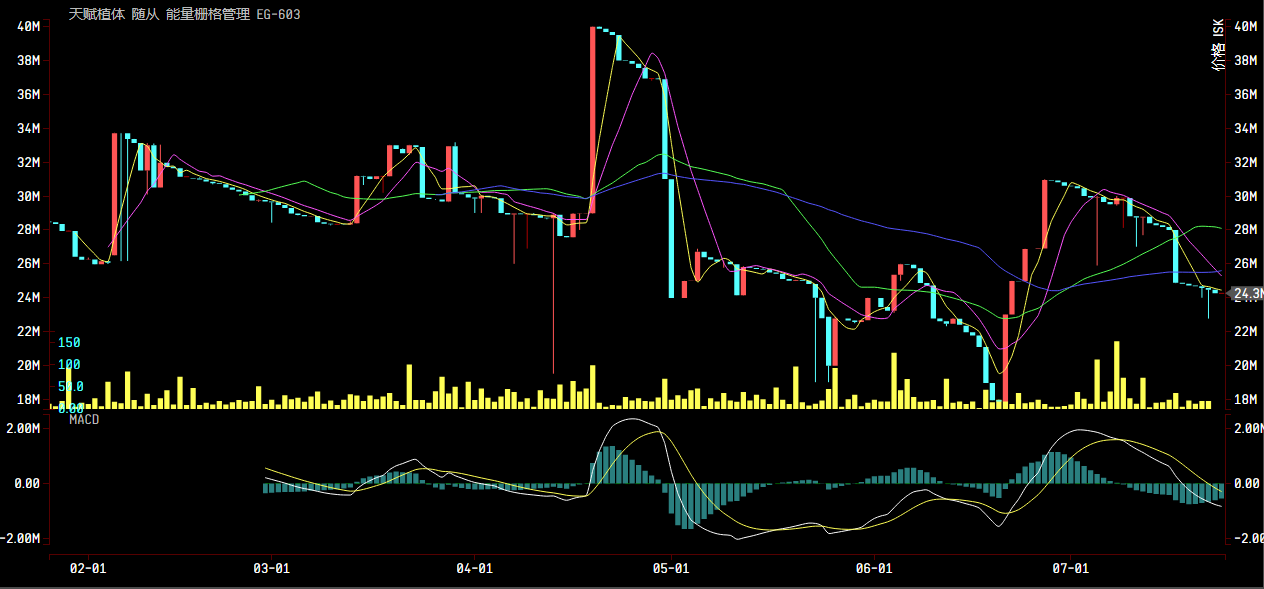Select the 07-01 date label
1264x589 pixels.
point(1070,568)
